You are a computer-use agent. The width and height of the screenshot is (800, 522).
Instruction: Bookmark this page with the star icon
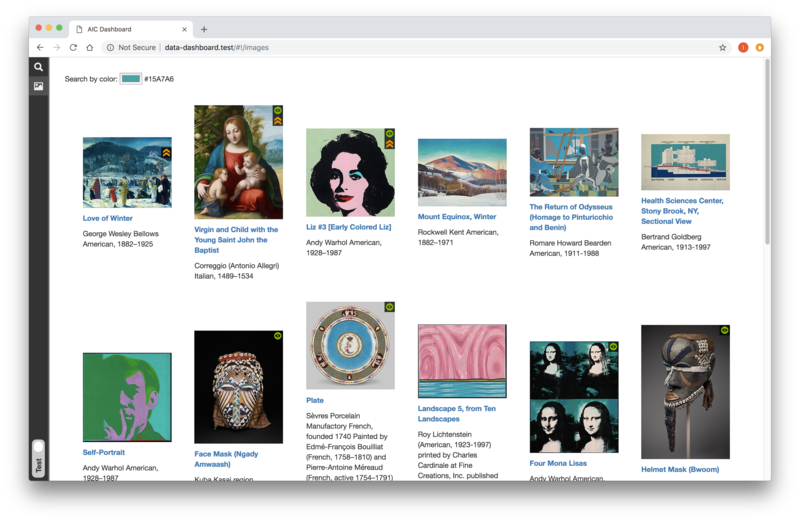coord(722,47)
